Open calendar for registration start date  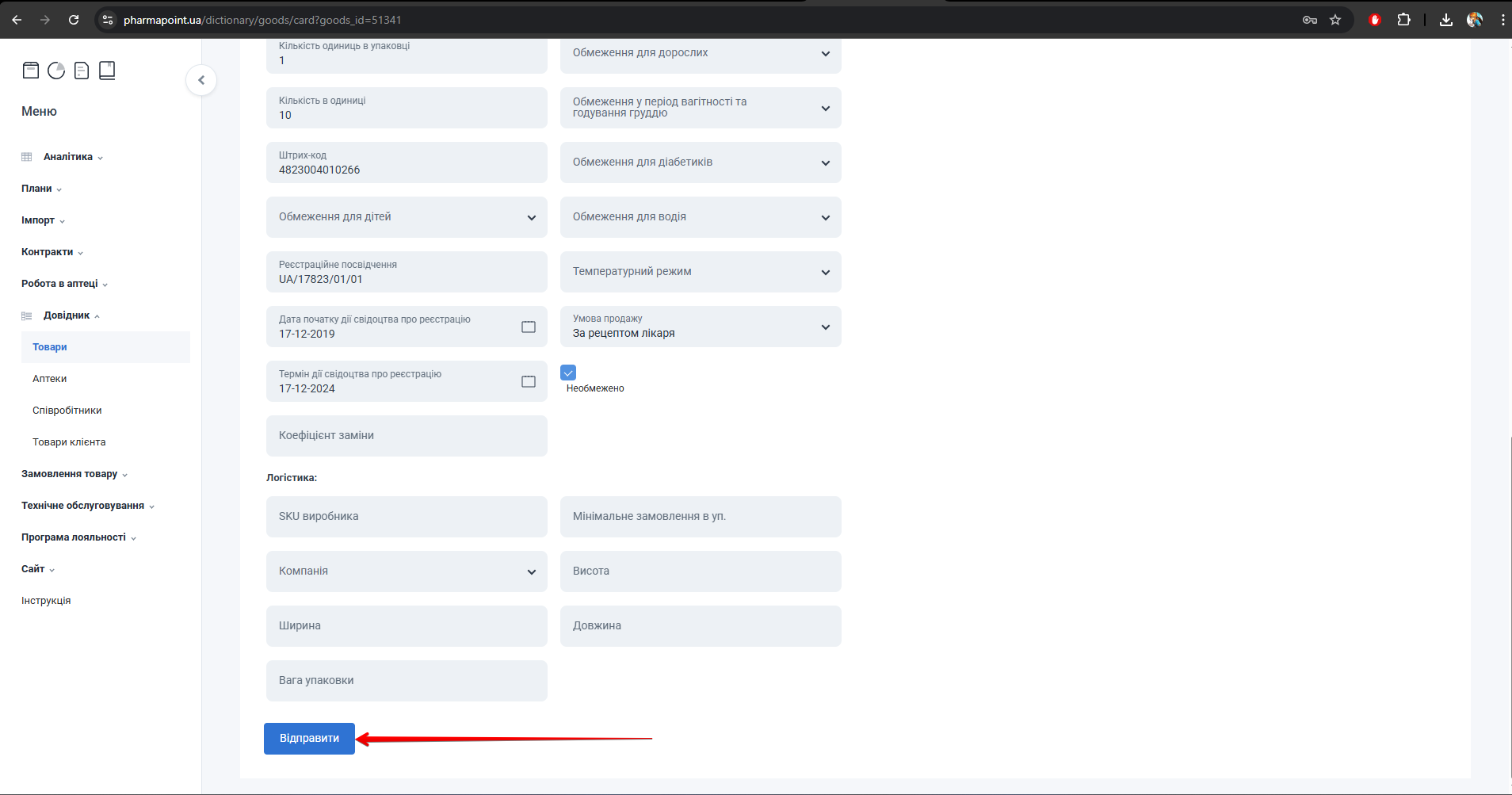pyautogui.click(x=529, y=327)
